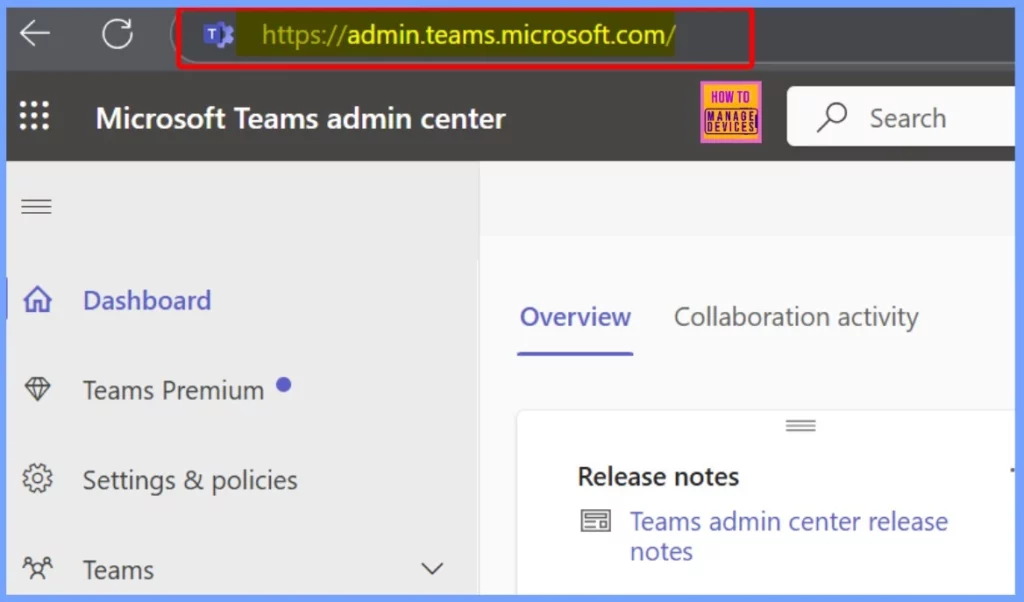Select the Teams navigation item
Screen dimensions: 1024x602
(x=118, y=570)
